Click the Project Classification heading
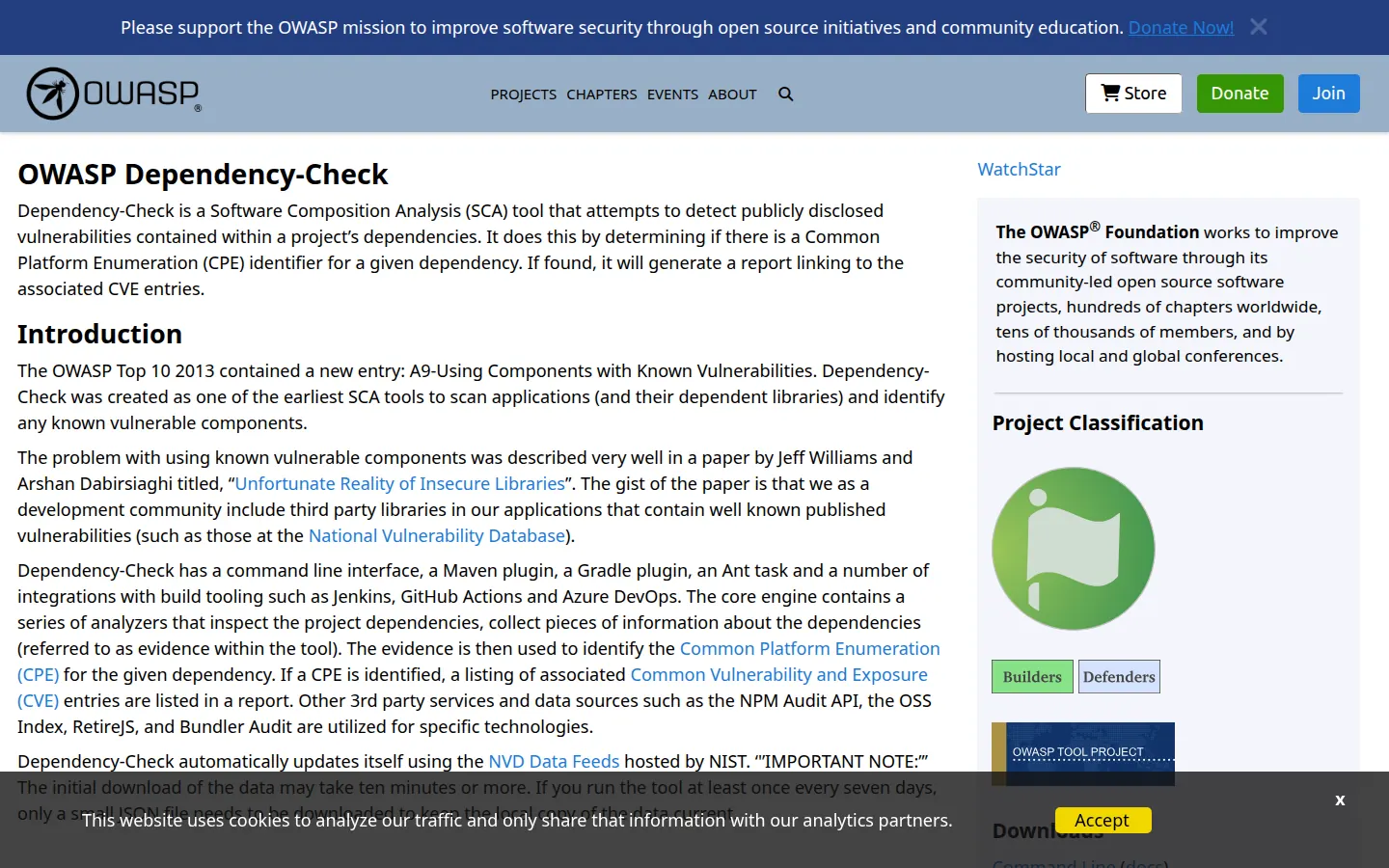The height and width of the screenshot is (868, 1389). pos(1098,423)
